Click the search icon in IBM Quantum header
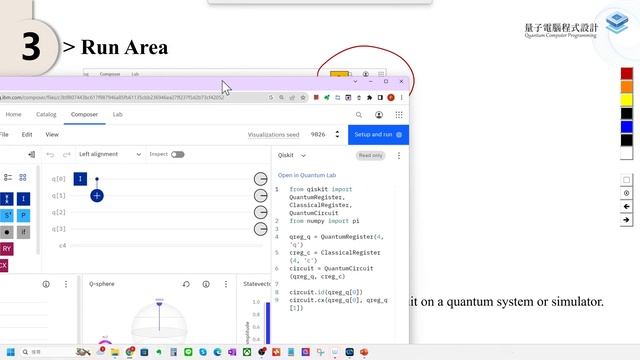Image resolution: width=640 pixels, height=360 pixels. [x=359, y=115]
